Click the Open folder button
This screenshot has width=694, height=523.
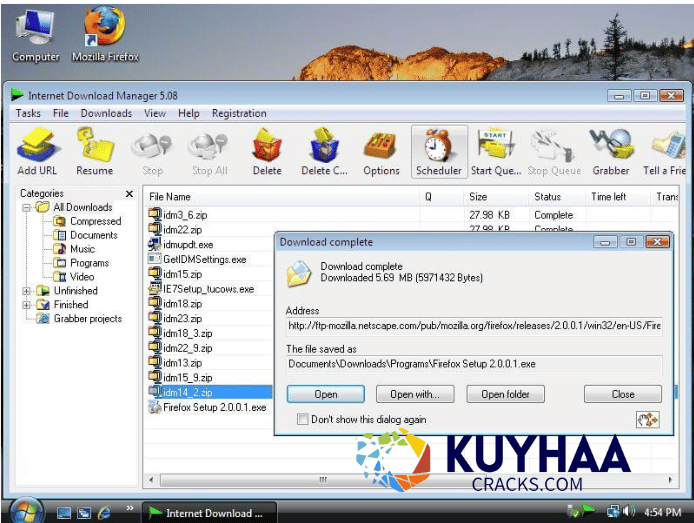505,394
